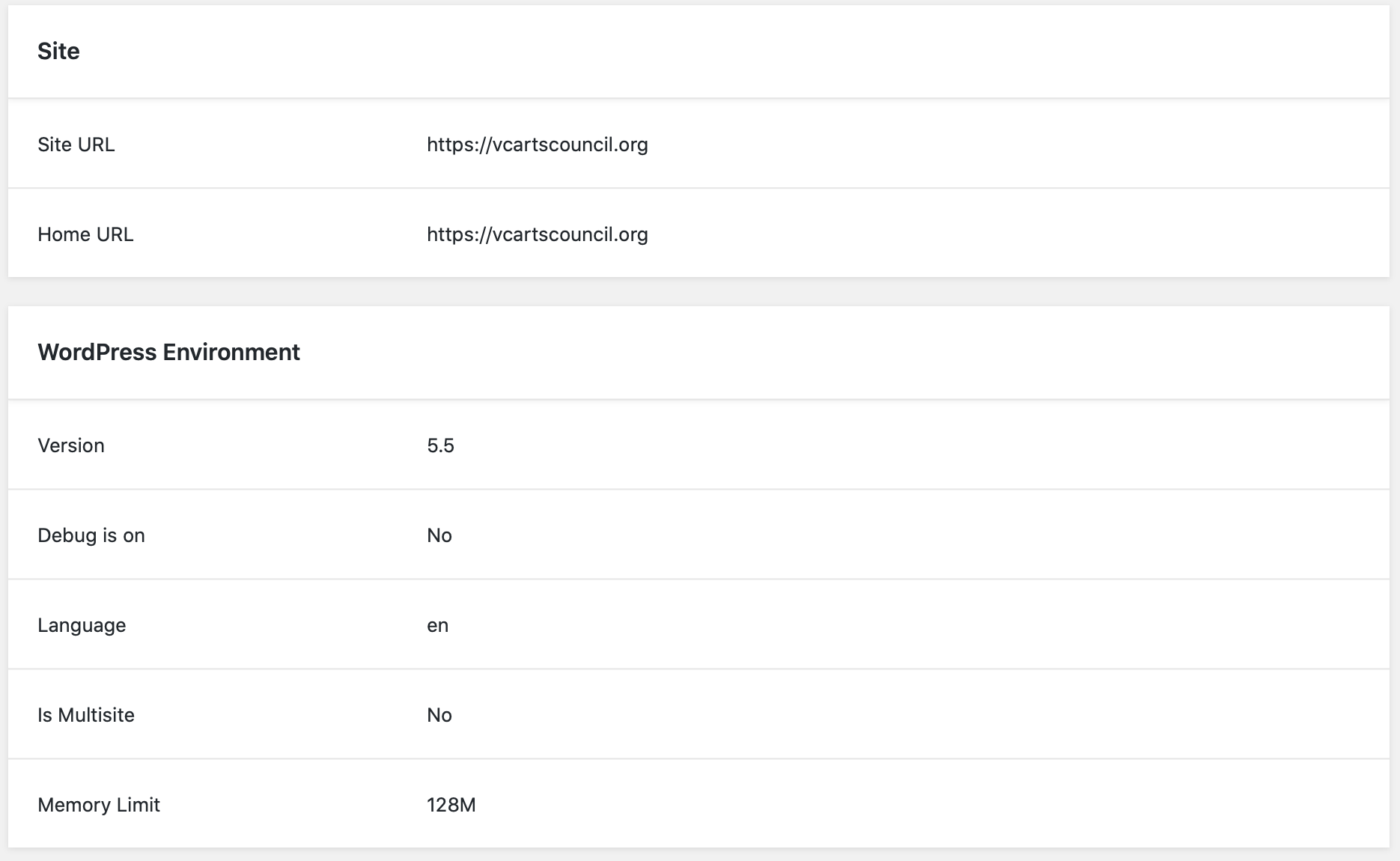Click the WordPress Environment heading

[x=168, y=352]
